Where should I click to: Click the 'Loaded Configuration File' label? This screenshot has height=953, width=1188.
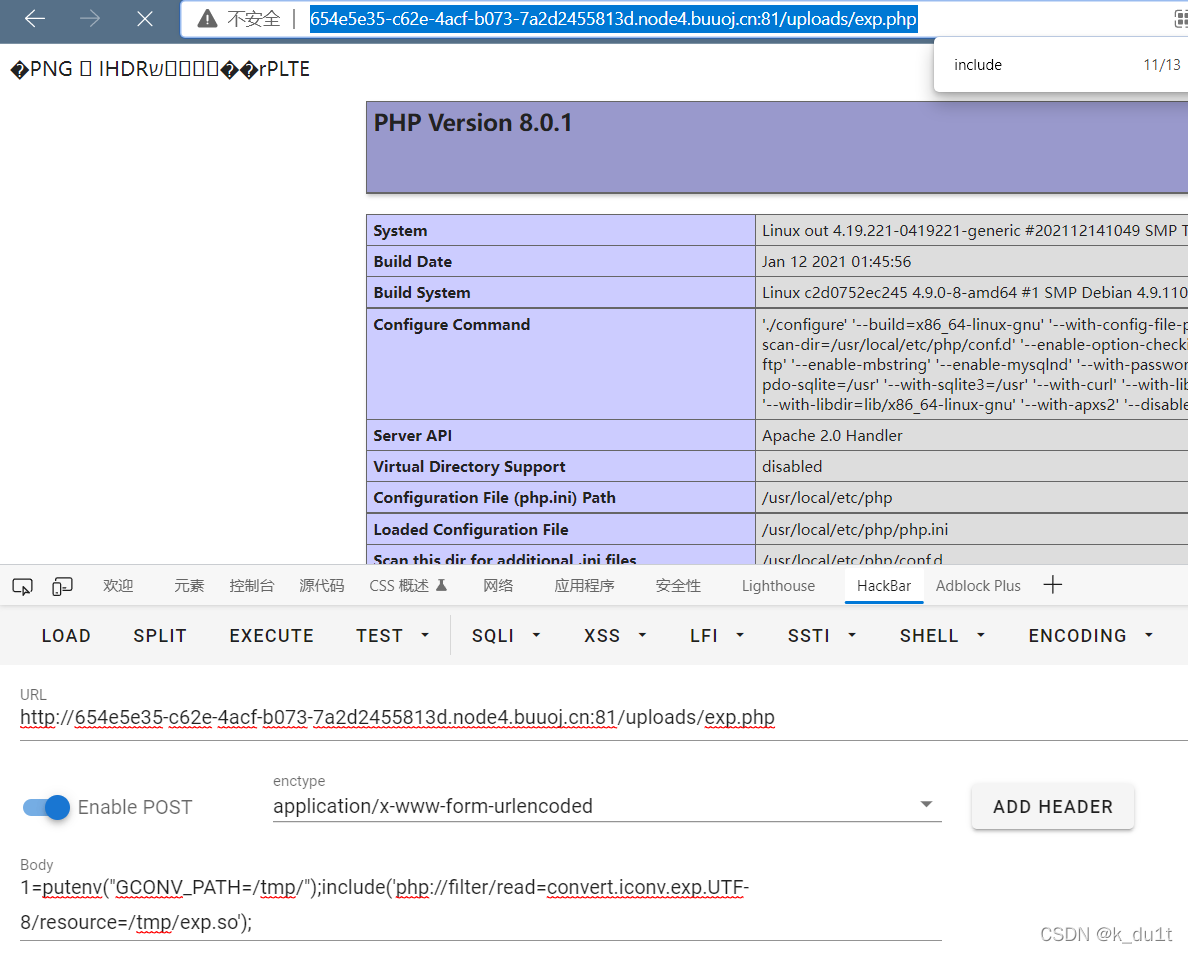(471, 530)
